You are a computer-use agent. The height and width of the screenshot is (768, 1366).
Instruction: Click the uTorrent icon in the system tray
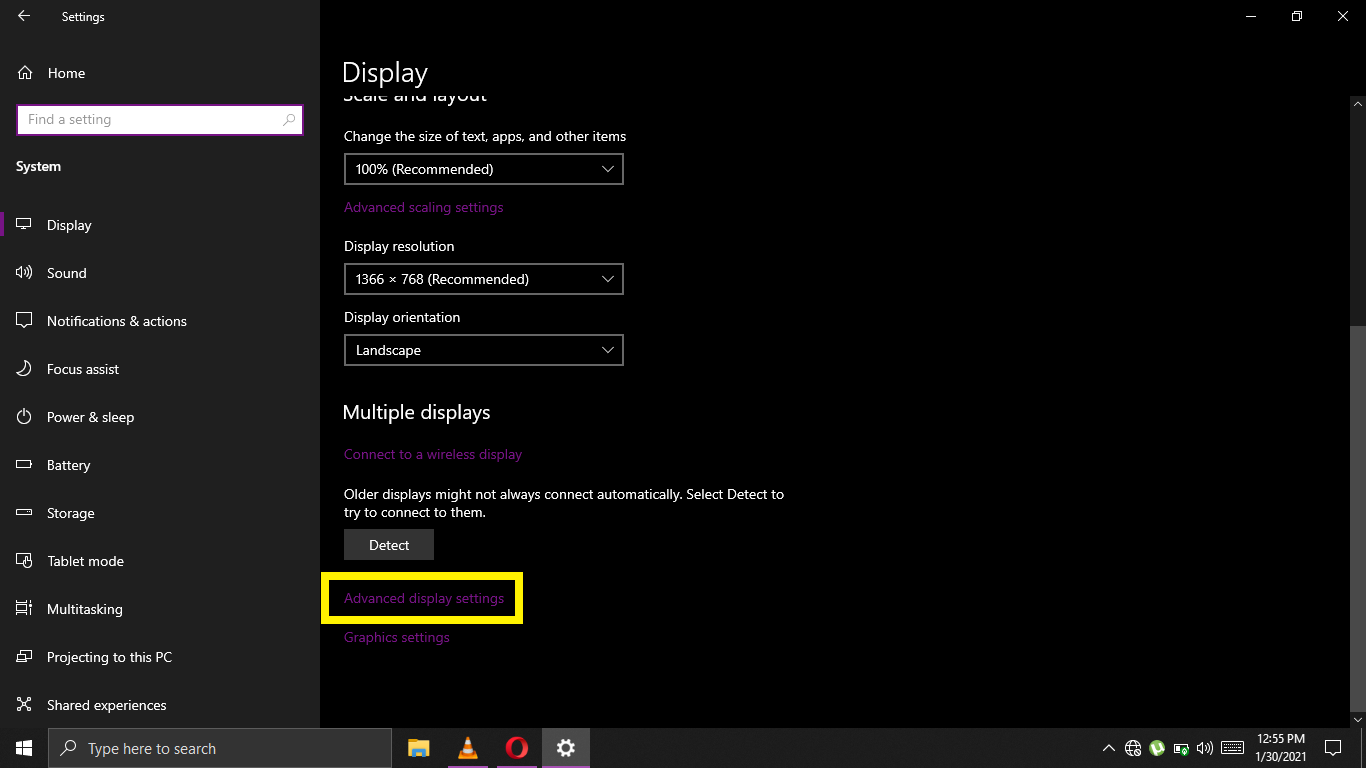click(x=1156, y=747)
